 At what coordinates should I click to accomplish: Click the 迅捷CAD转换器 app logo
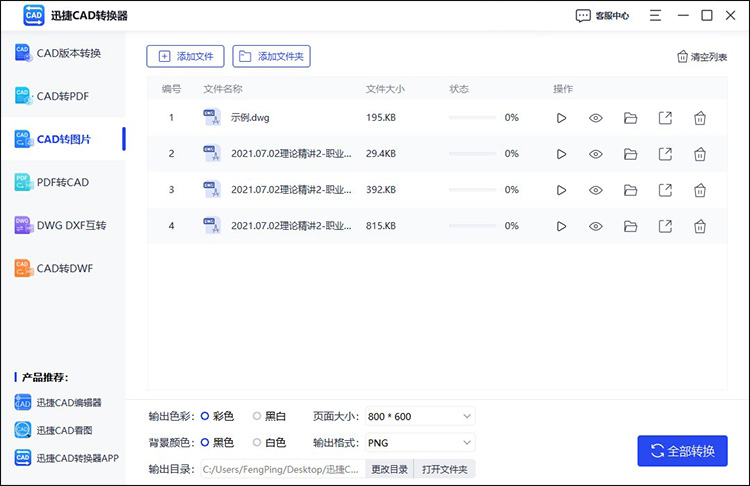click(x=33, y=15)
